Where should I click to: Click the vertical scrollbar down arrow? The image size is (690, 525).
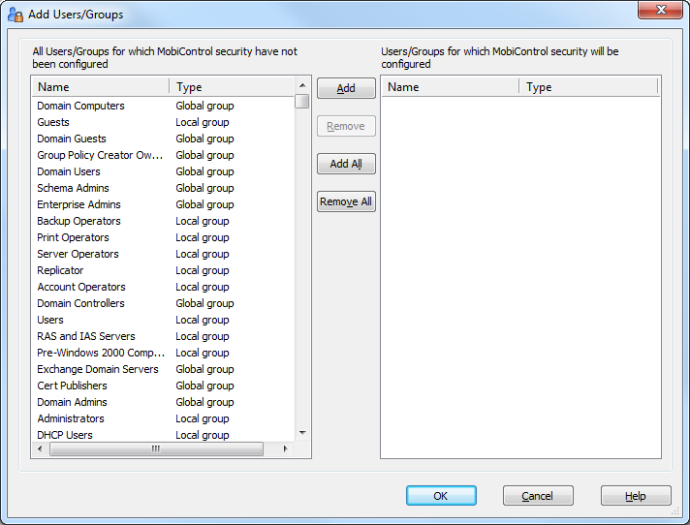[302, 433]
